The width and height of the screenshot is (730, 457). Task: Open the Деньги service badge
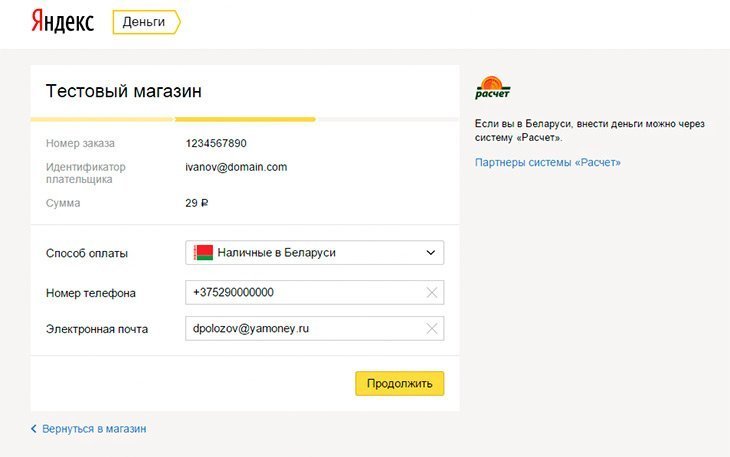146,22
